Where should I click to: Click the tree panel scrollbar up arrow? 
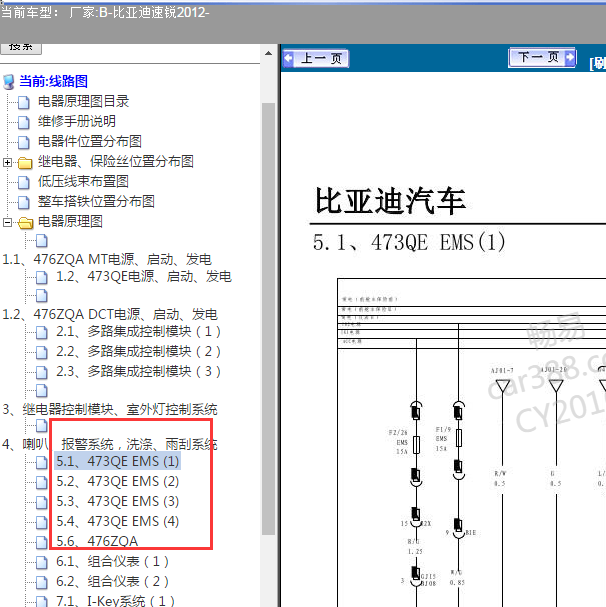(x=268, y=53)
